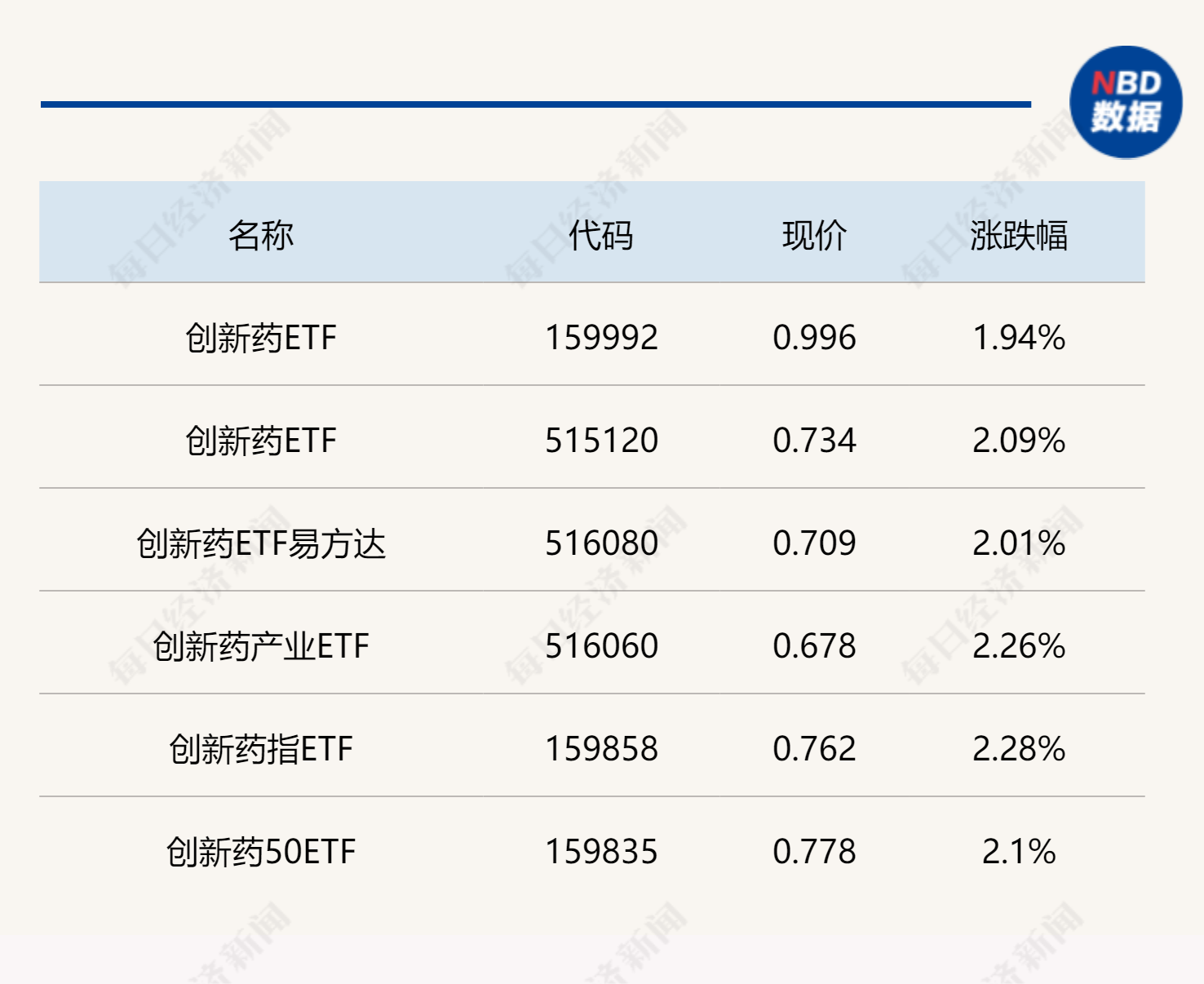1204x984 pixels.
Task: Click the 涨跌幅 column header
Action: pos(1019,236)
